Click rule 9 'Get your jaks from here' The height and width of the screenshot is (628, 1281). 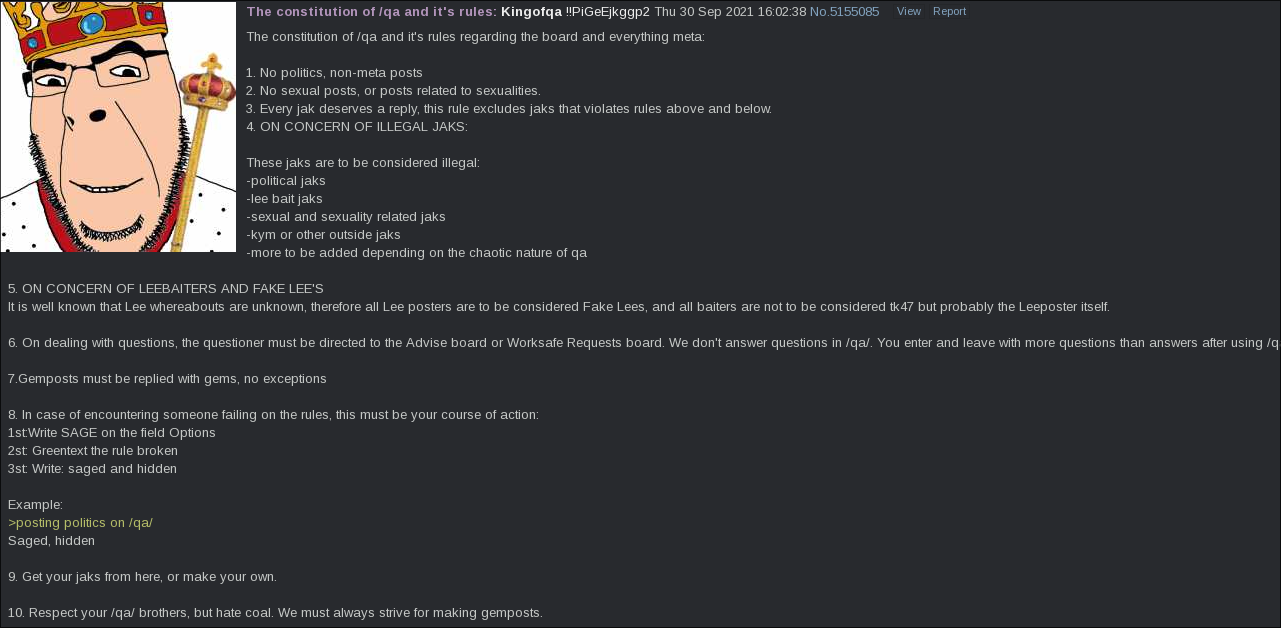click(142, 577)
